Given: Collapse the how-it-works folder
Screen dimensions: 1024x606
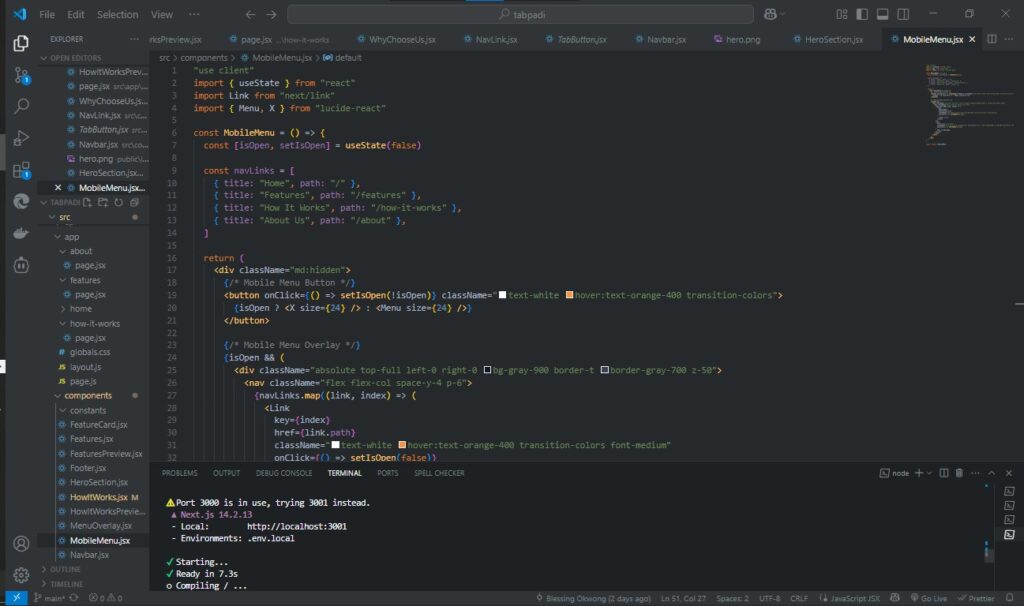Looking at the screenshot, I should tap(63, 324).
